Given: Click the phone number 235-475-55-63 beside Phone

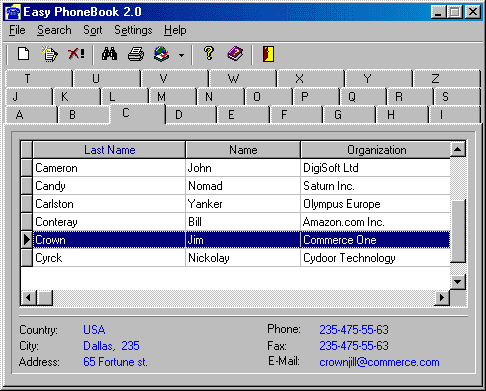Looking at the screenshot, I should tap(354, 330).
